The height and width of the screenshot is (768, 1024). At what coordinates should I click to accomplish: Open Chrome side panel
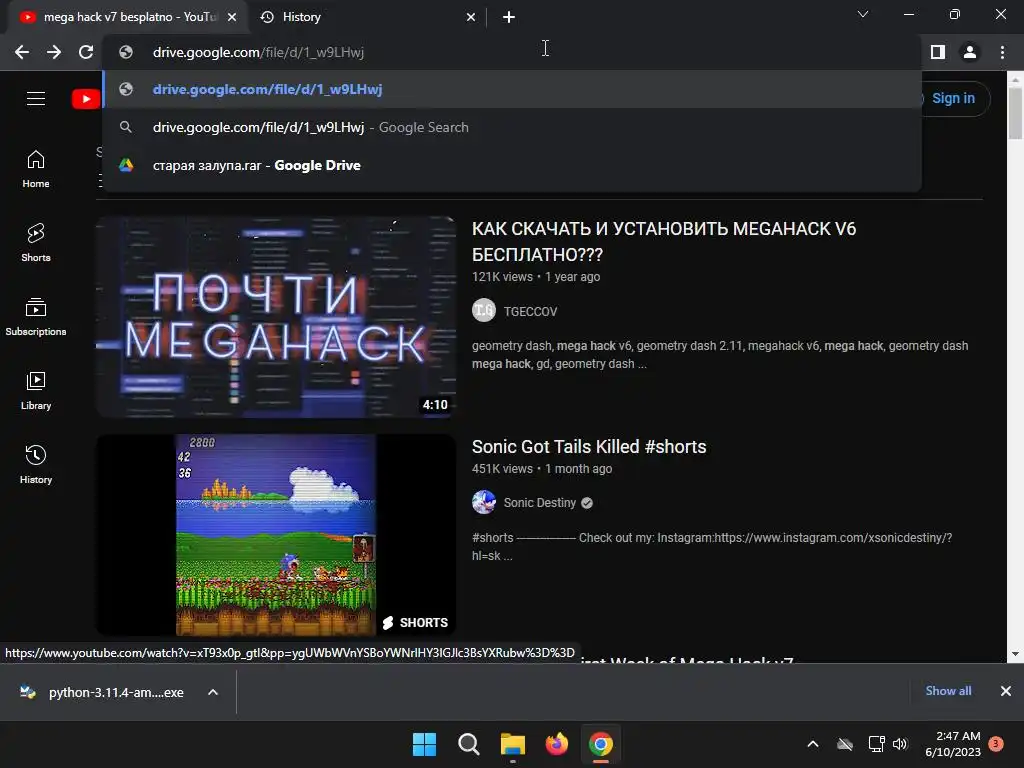(x=938, y=52)
